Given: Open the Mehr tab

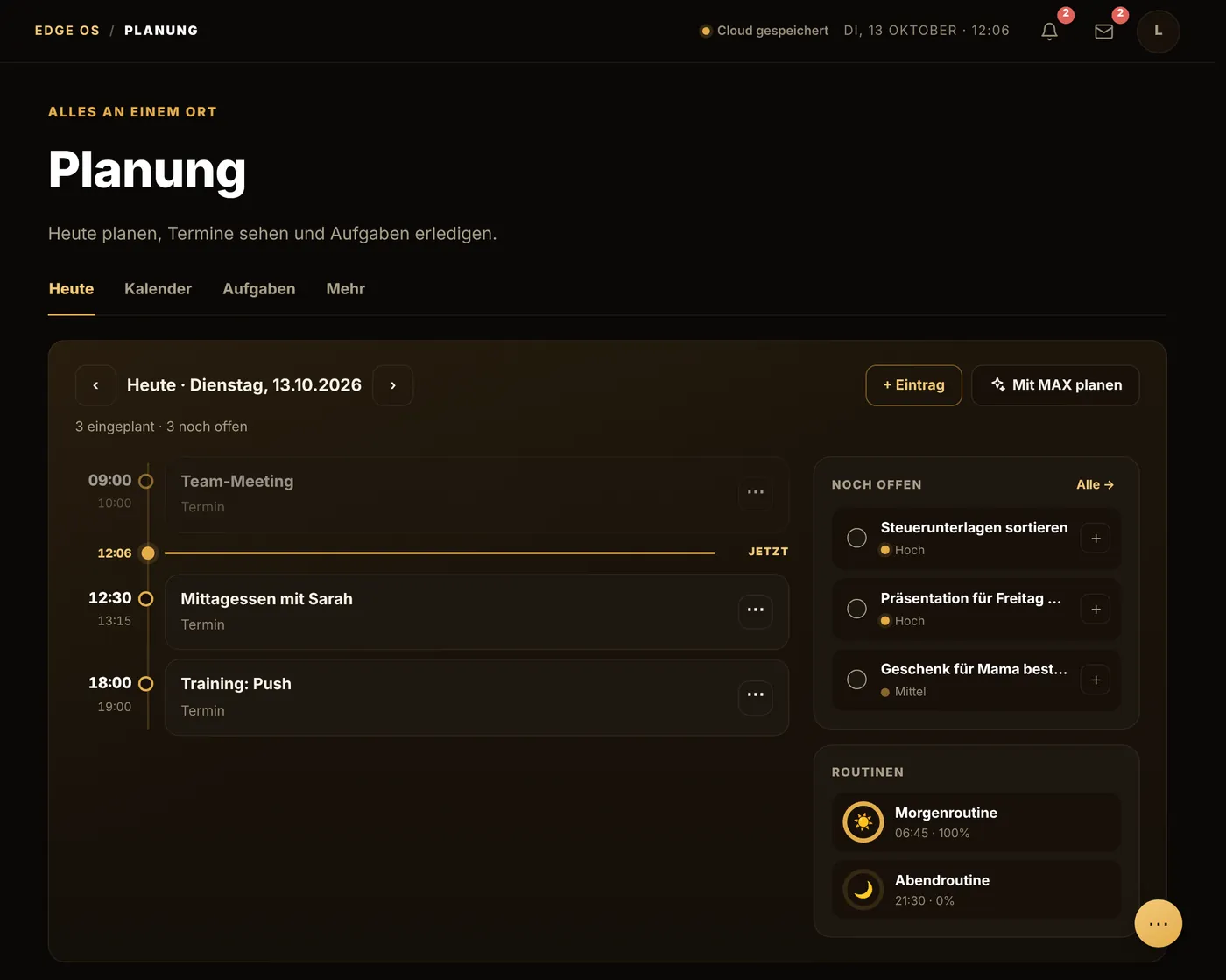Looking at the screenshot, I should (x=345, y=289).
